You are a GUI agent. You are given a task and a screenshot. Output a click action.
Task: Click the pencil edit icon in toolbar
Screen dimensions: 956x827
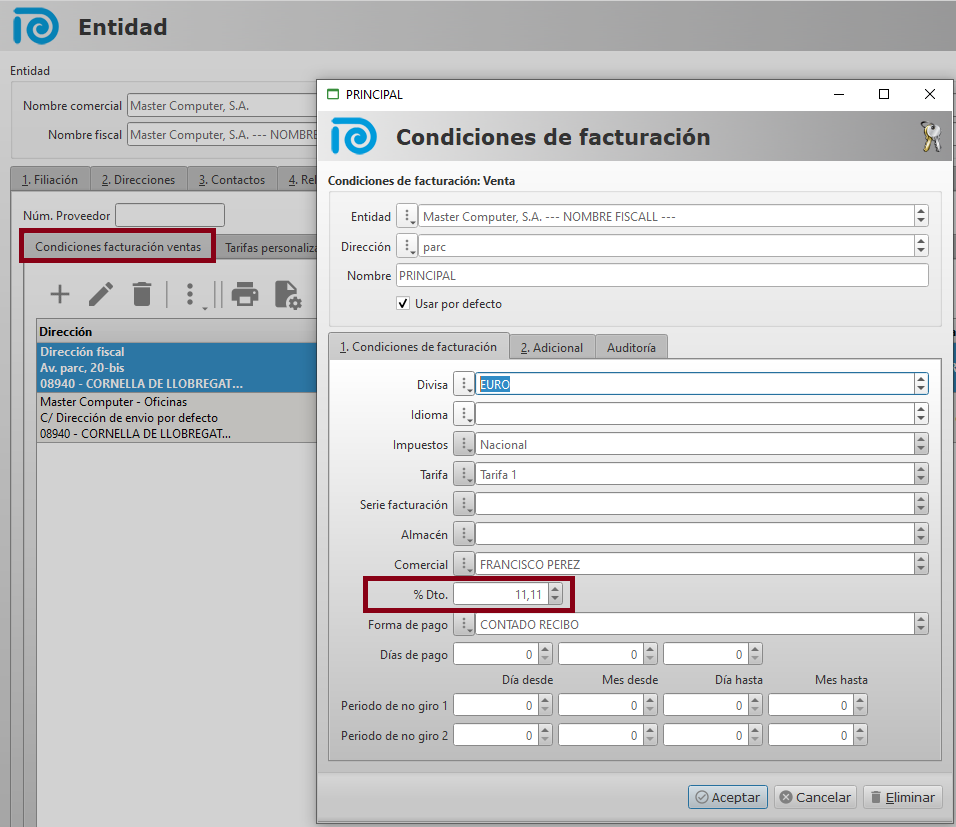(x=101, y=294)
